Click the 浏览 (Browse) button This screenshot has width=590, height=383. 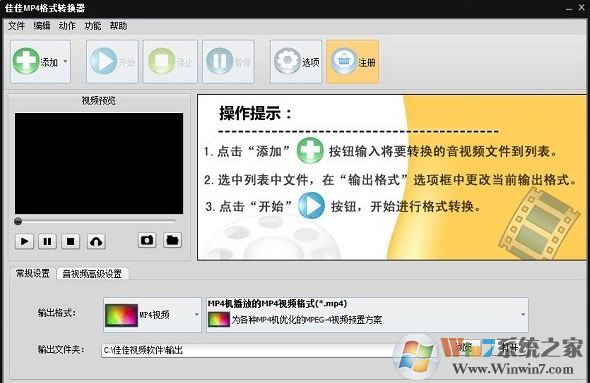pos(465,348)
